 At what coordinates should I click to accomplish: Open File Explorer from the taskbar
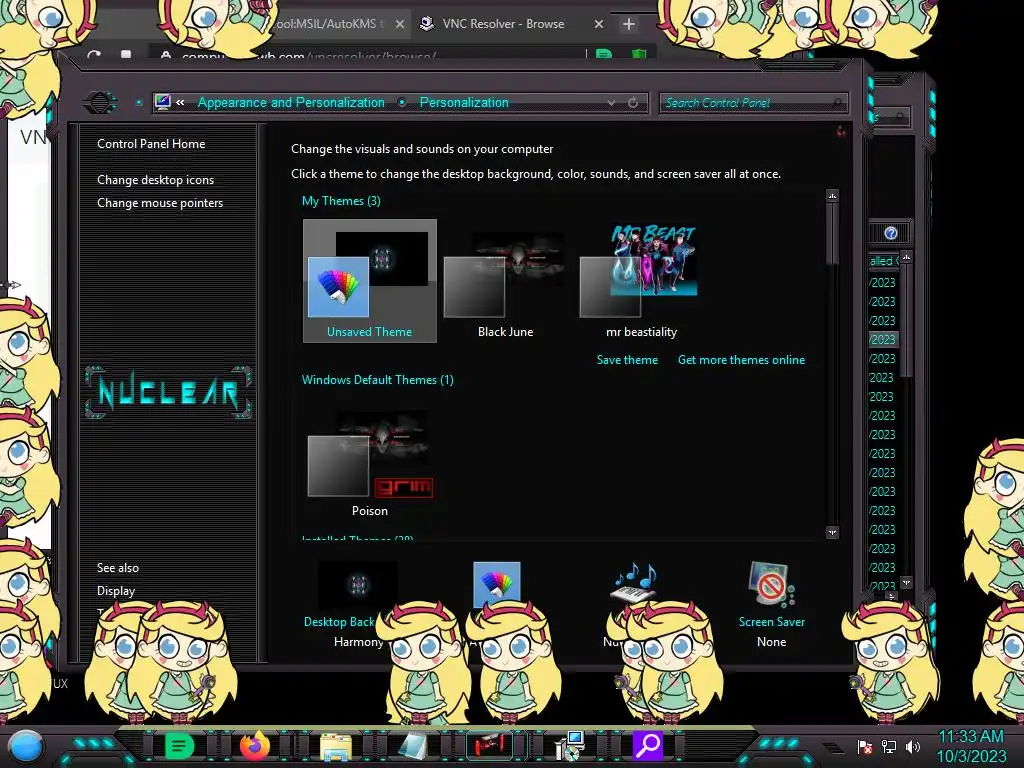[336, 746]
